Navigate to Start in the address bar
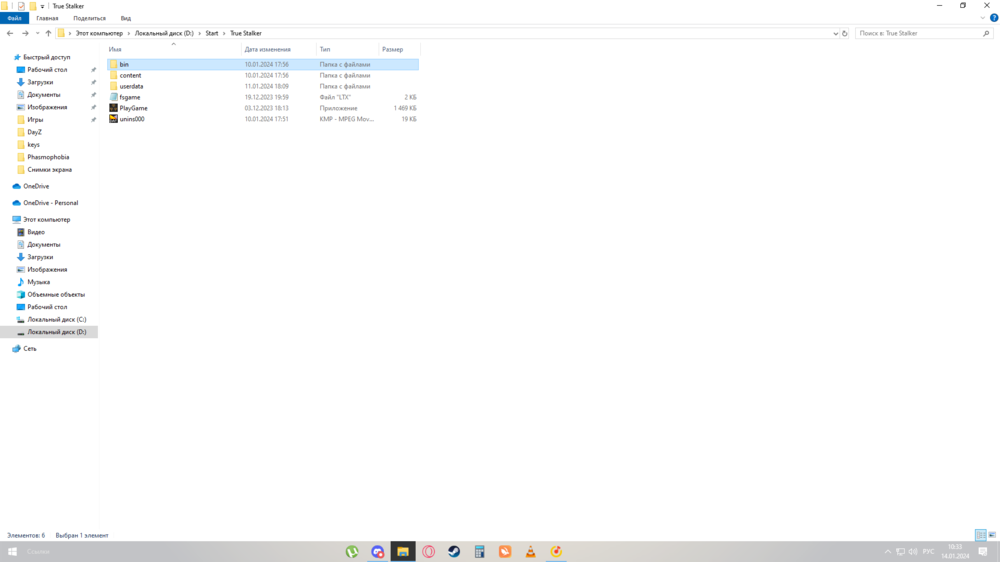This screenshot has height=562, width=1000. [212, 33]
